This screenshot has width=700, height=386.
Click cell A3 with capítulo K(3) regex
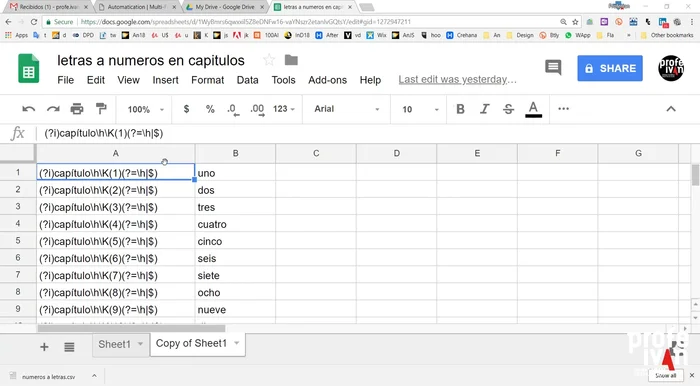click(x=116, y=207)
